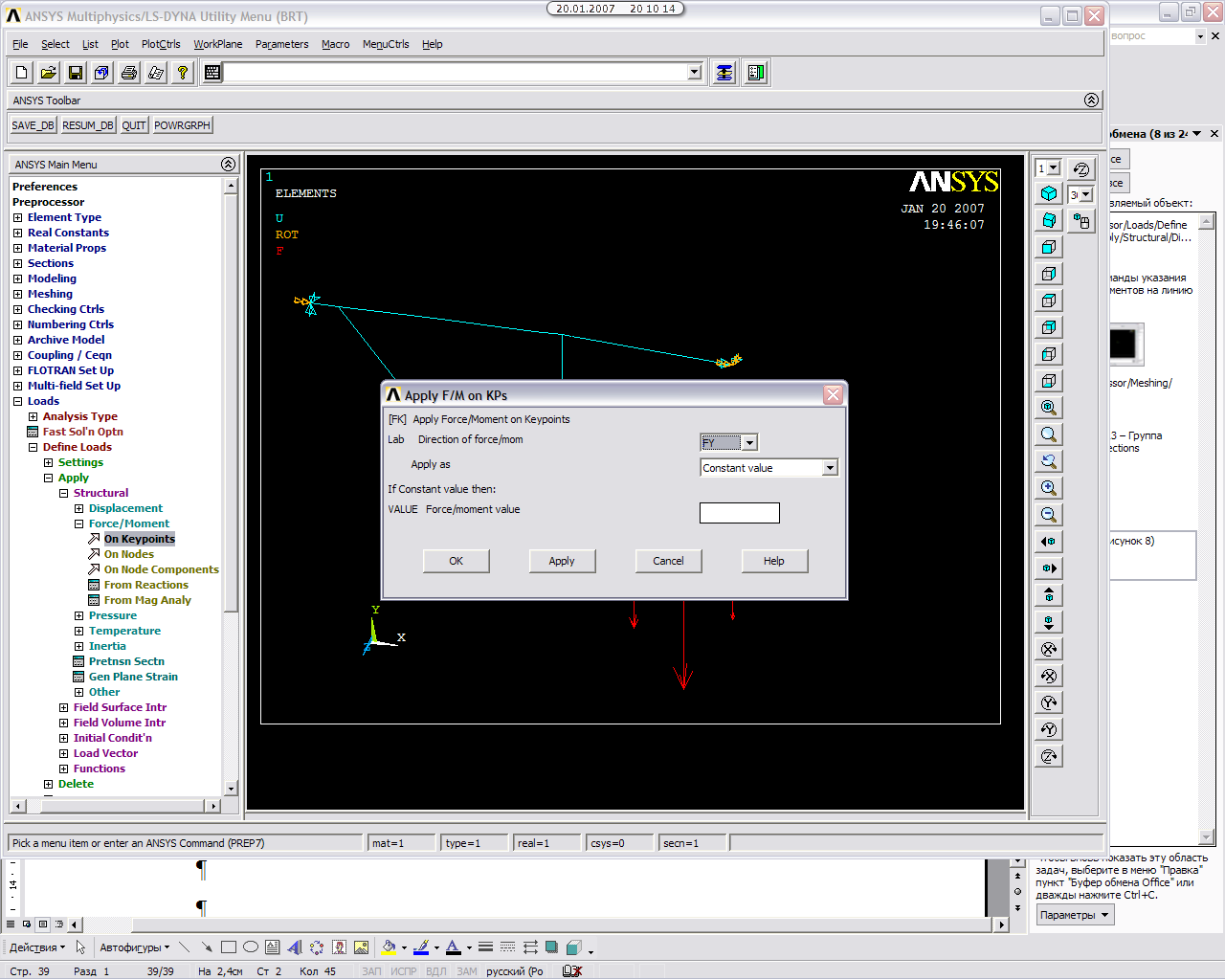Collapse the ANSYS Main Menu chevron
This screenshot has width=1225, height=980.
[x=228, y=165]
